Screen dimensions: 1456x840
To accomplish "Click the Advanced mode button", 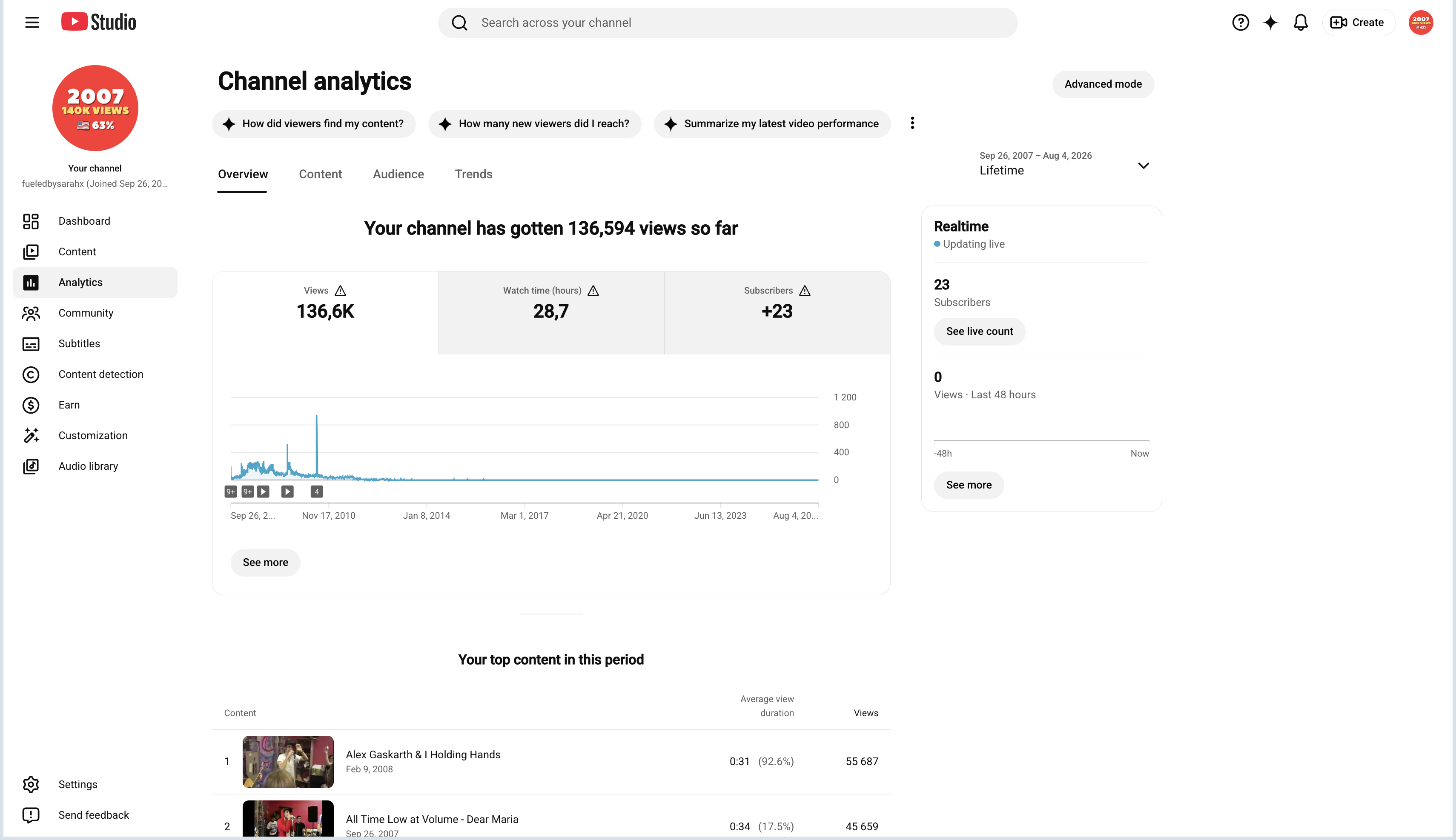I will [x=1103, y=84].
